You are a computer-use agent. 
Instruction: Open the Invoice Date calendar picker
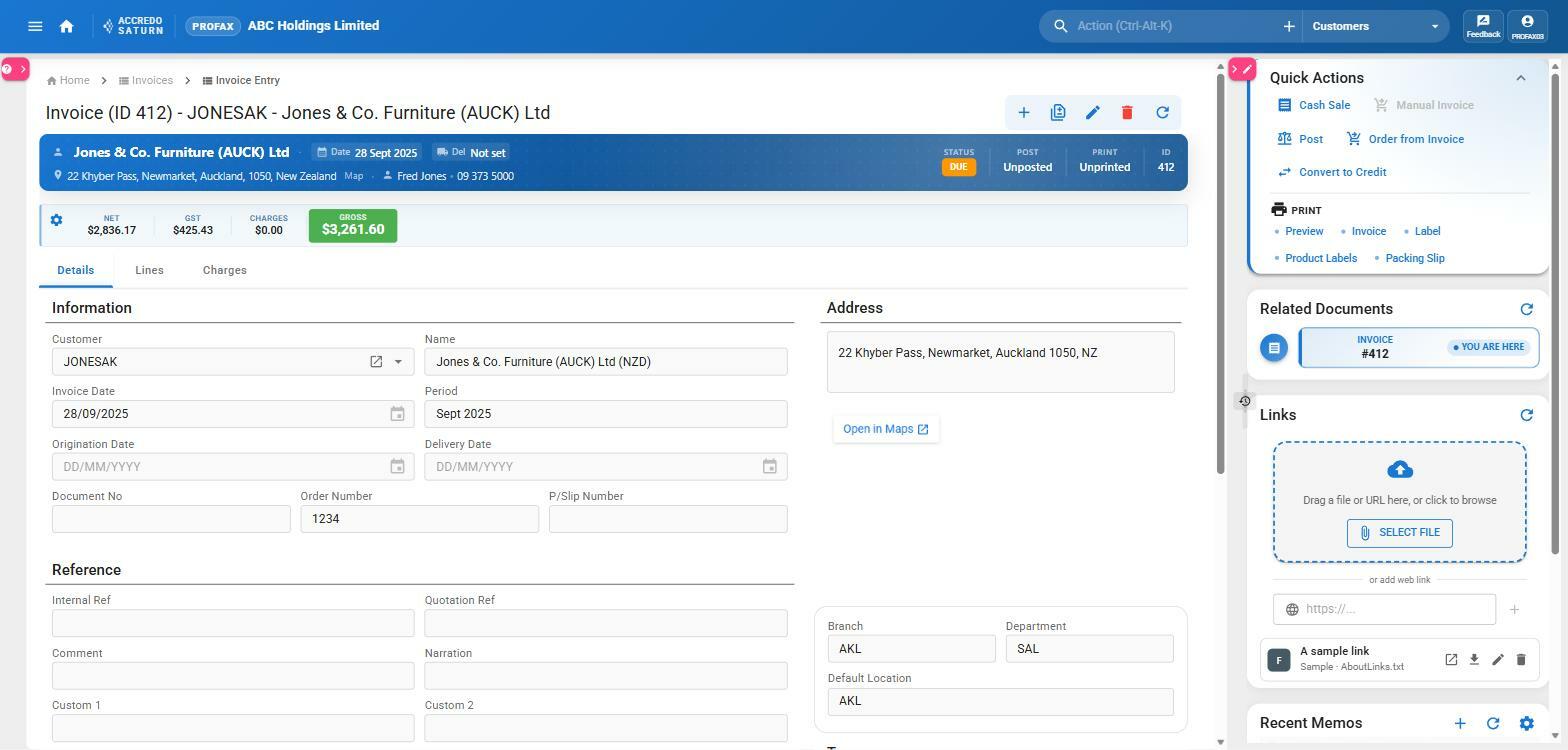pyautogui.click(x=397, y=414)
